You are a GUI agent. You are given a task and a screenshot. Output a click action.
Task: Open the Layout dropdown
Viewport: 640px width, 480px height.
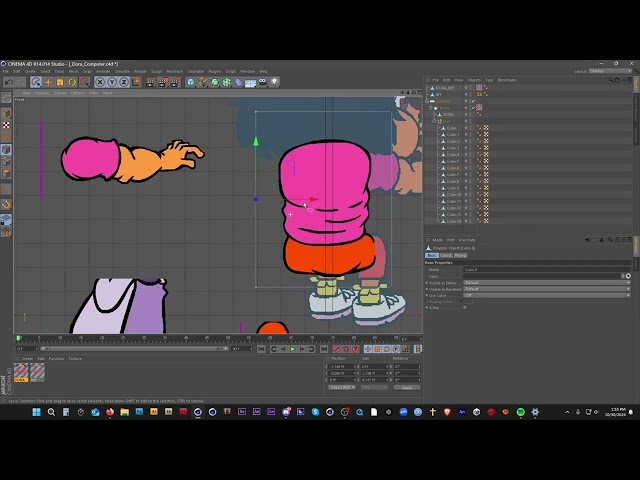[x=610, y=71]
